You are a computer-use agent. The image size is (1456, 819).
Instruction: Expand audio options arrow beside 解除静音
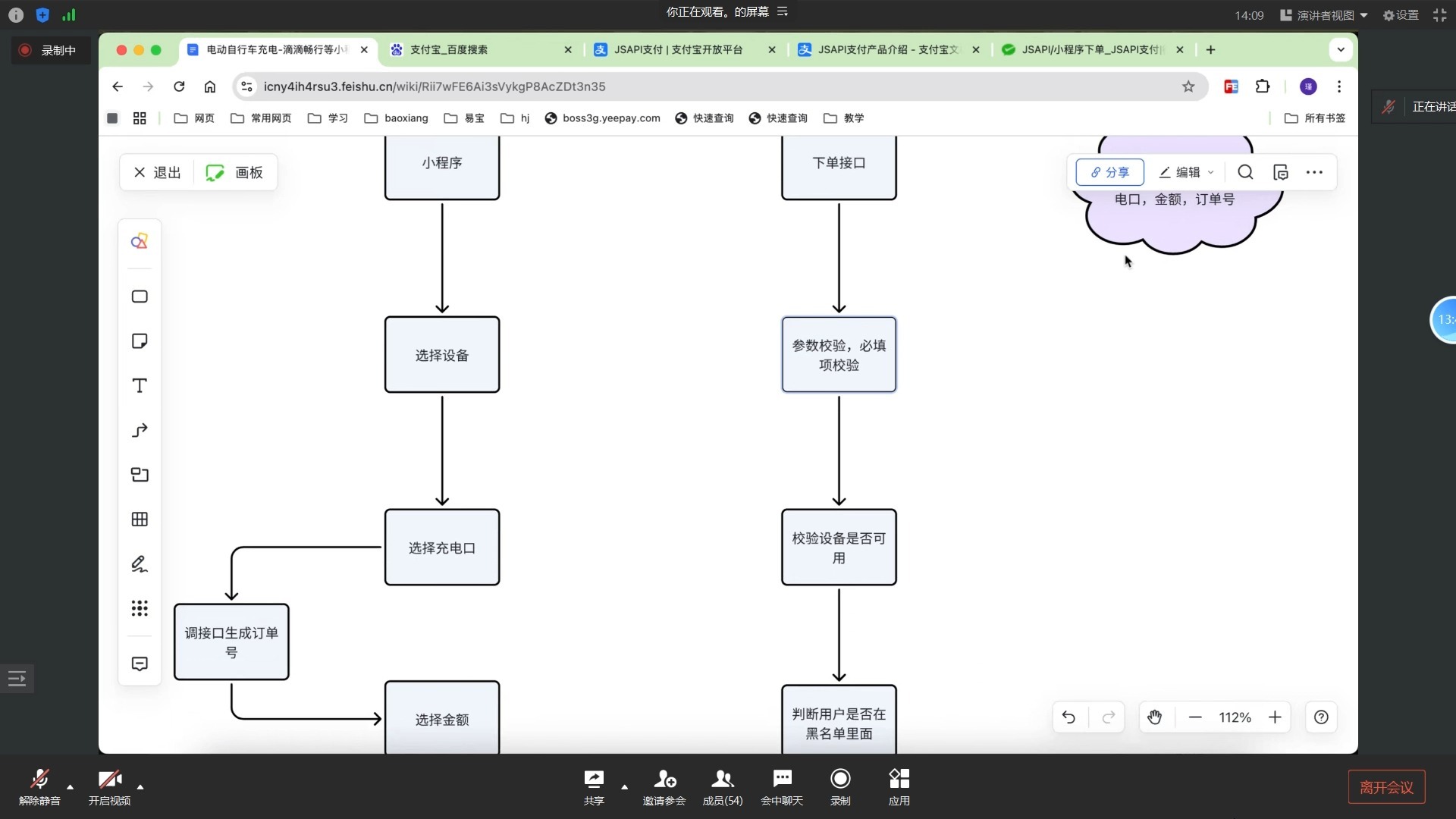coord(71,786)
